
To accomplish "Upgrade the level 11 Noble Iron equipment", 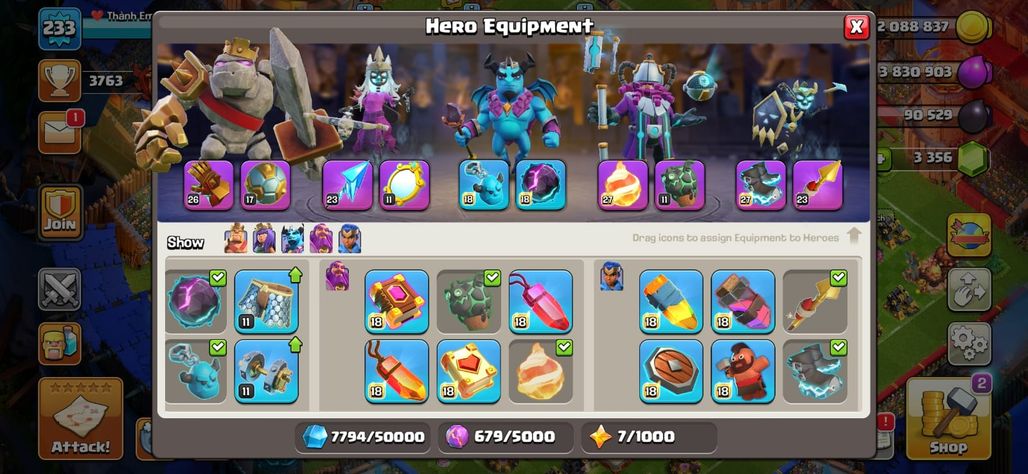I will point(267,371).
